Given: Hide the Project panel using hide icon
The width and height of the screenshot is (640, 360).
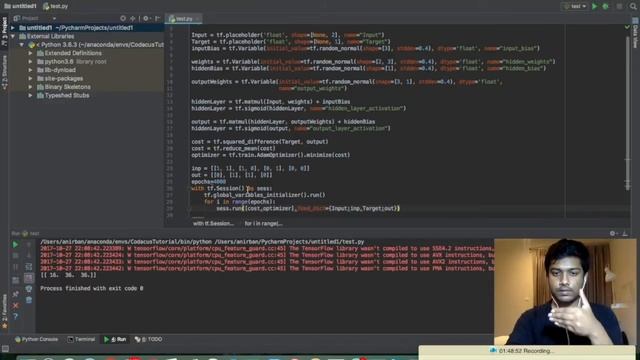Looking at the screenshot, I should point(158,18).
